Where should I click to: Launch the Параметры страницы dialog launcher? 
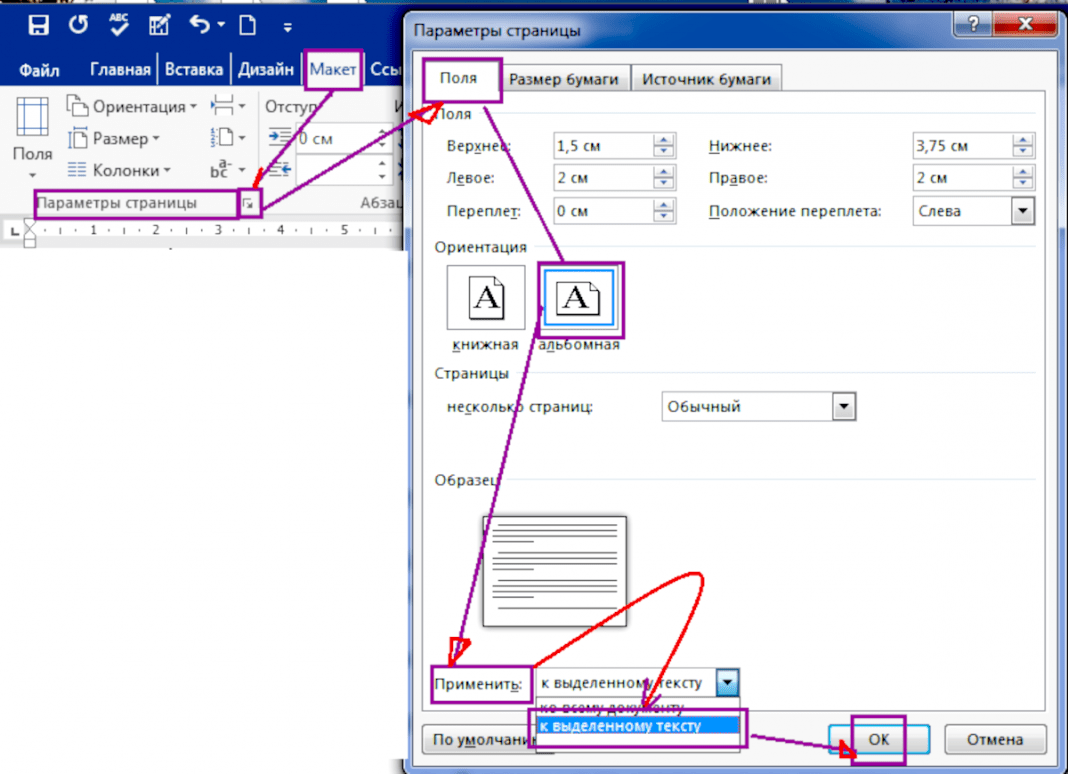(249, 203)
